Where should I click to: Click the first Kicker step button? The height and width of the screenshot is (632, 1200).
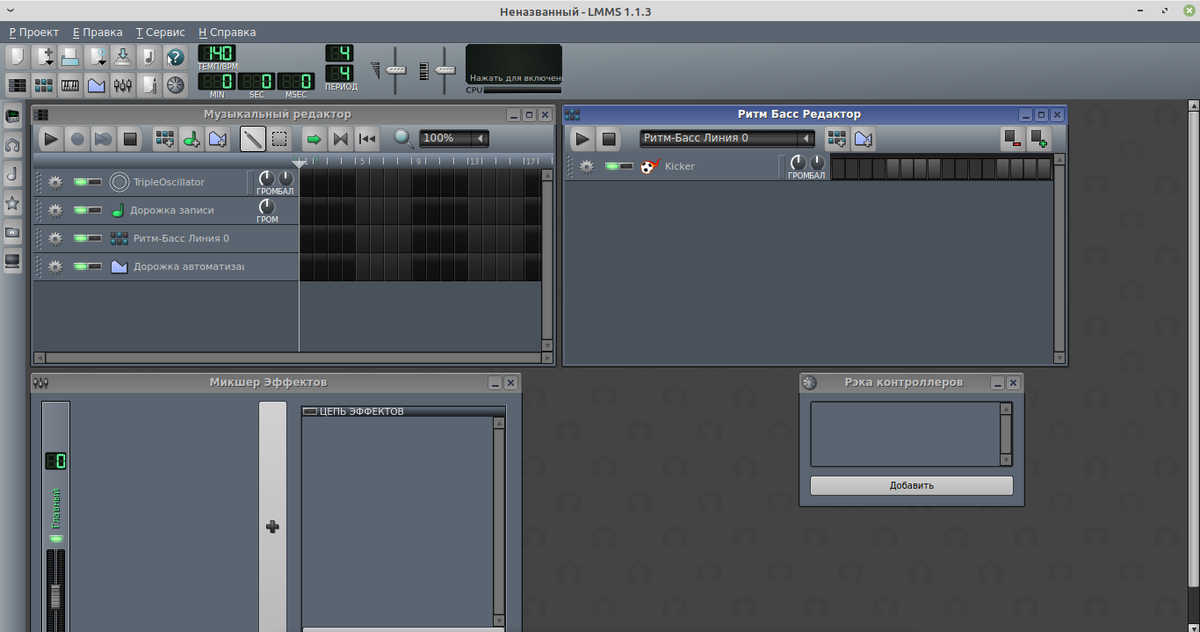[x=838, y=168]
